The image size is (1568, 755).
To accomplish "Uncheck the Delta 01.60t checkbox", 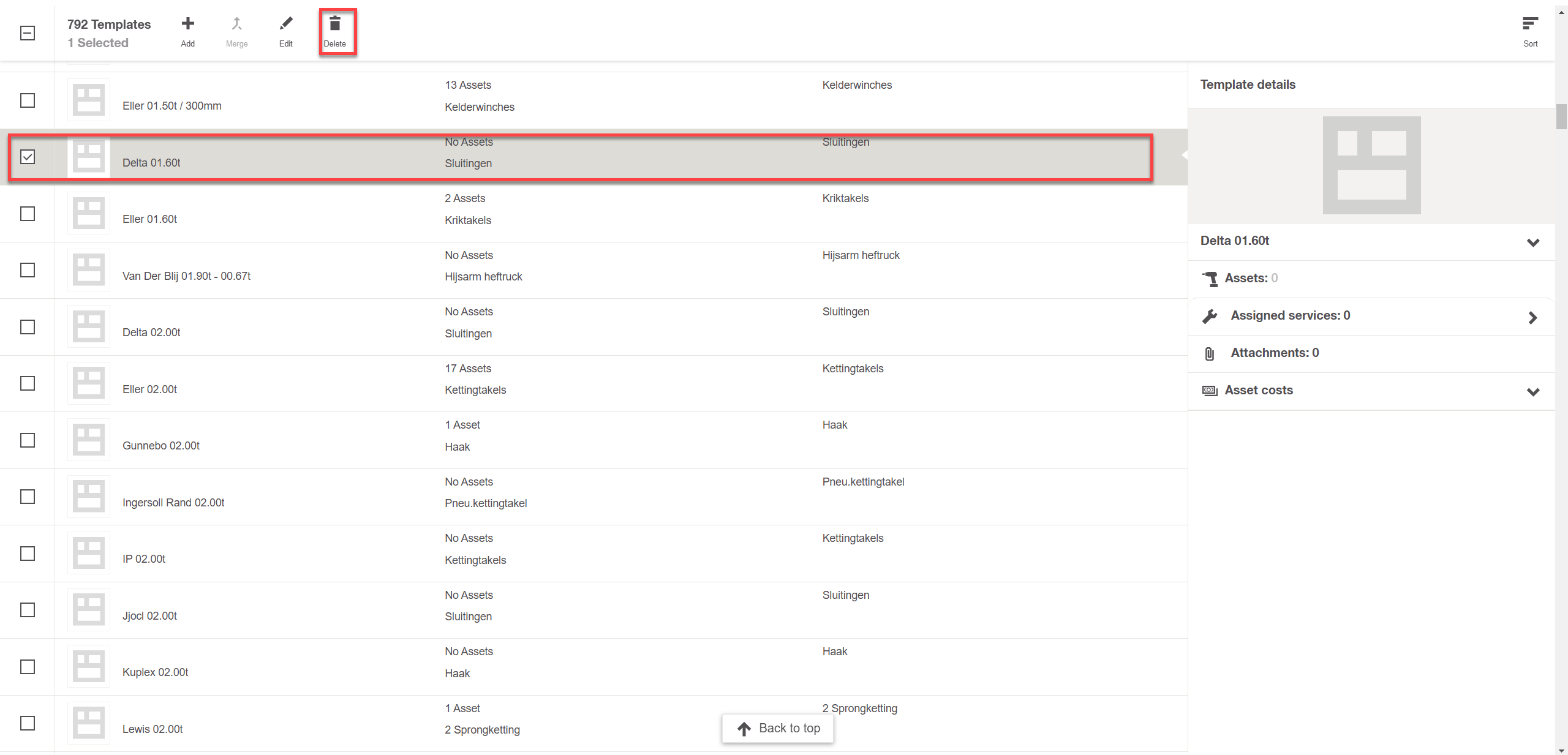I will click(x=28, y=157).
